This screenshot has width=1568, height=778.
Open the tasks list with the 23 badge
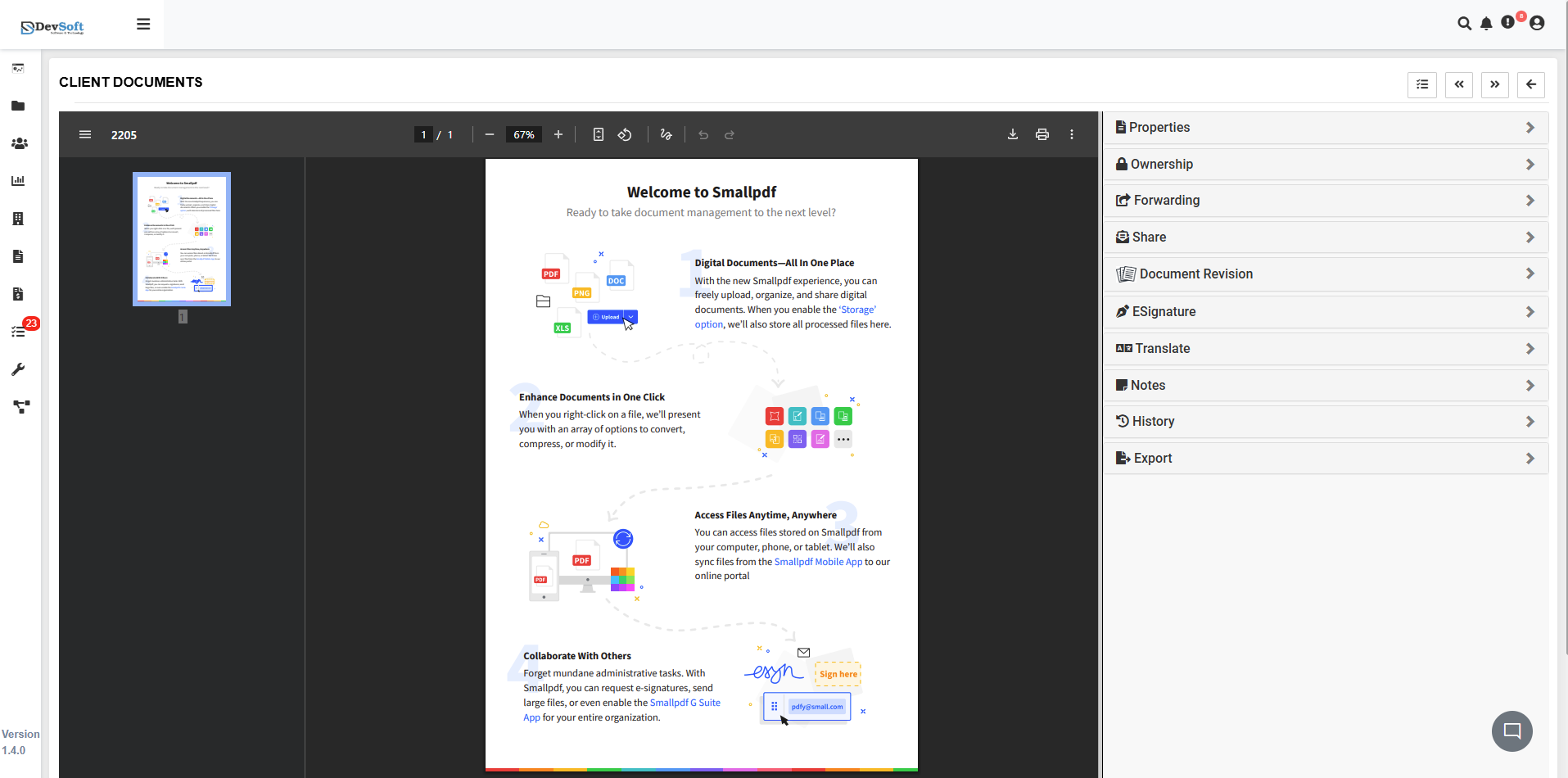pyautogui.click(x=18, y=331)
